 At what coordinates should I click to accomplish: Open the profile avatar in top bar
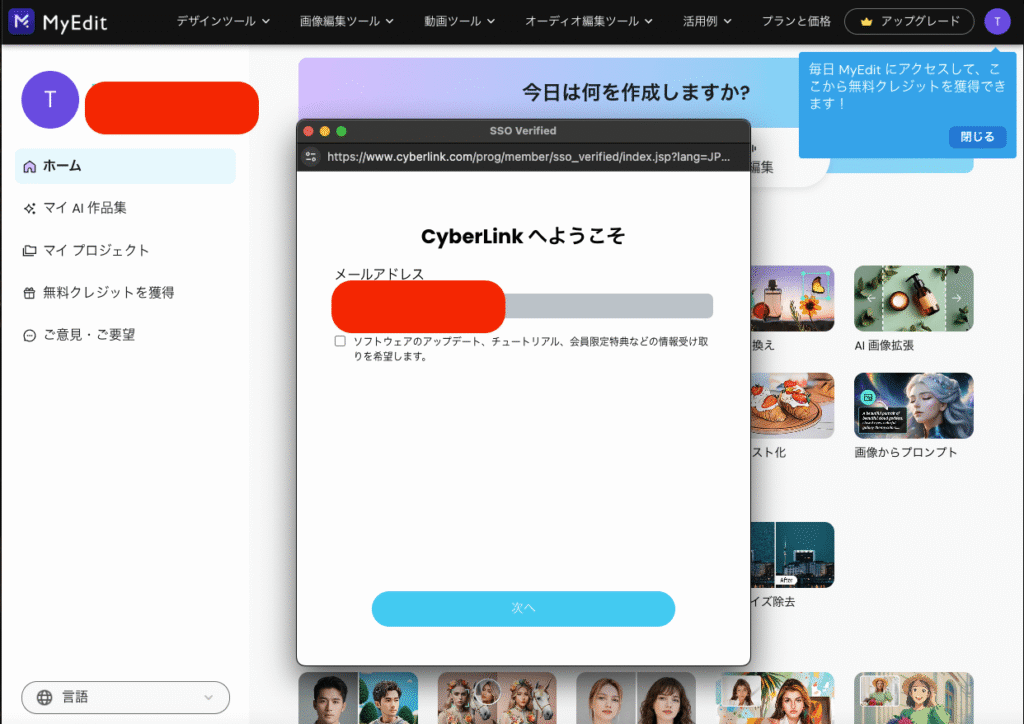click(997, 22)
